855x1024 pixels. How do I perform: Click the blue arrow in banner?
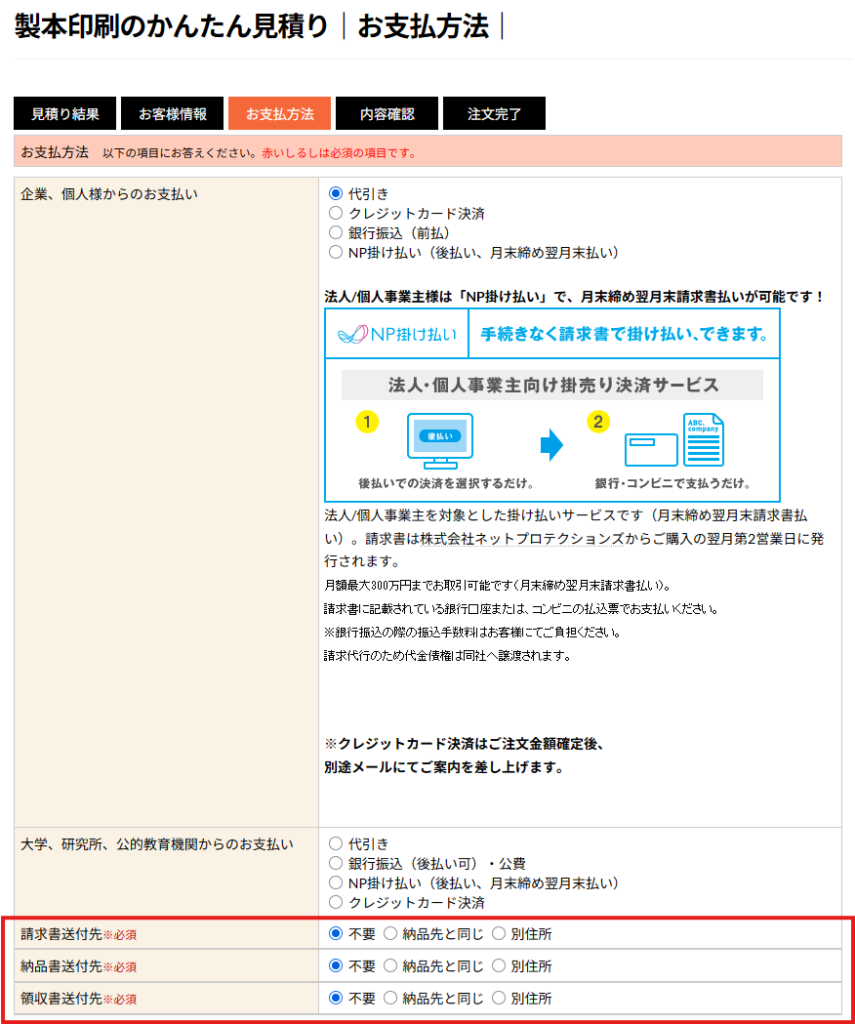(x=551, y=444)
